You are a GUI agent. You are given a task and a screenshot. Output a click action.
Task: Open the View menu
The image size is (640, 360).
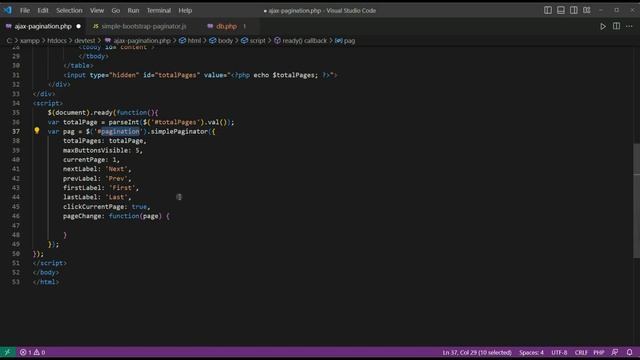click(97, 11)
